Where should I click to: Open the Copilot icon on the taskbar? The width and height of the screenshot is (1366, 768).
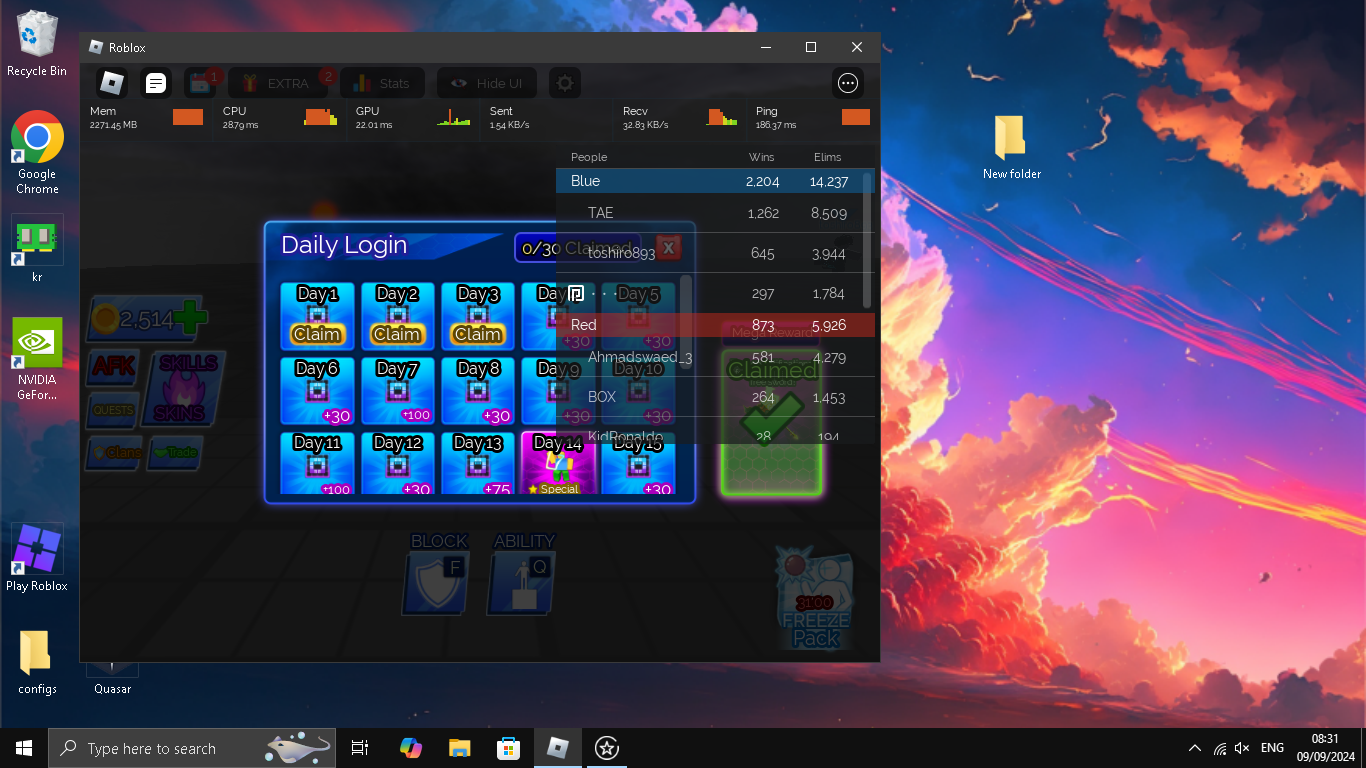point(410,748)
